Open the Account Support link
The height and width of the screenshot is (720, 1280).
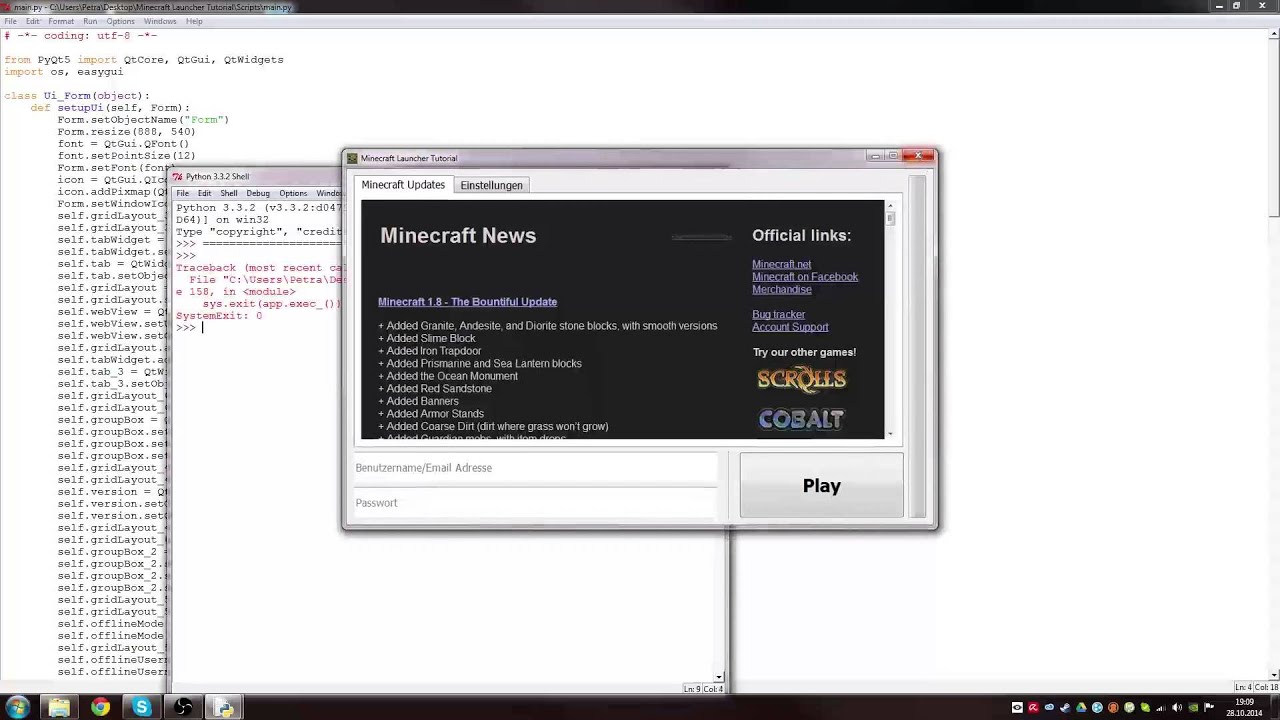click(790, 327)
